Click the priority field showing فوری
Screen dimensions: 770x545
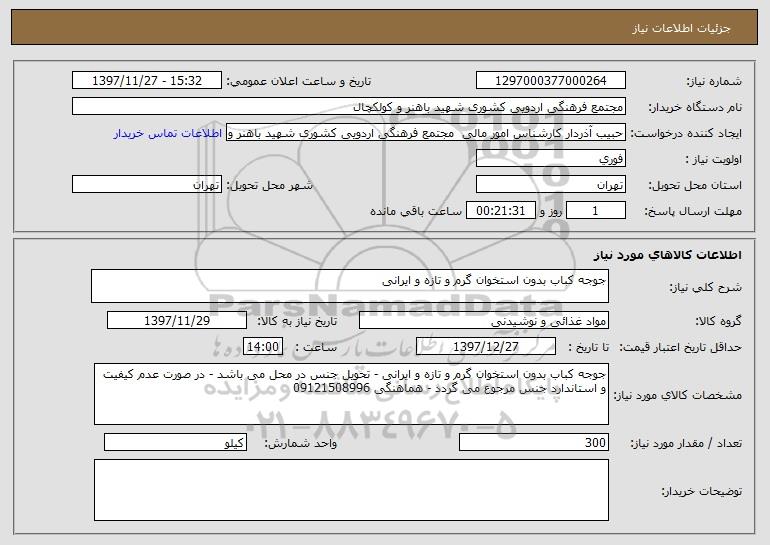(550, 159)
